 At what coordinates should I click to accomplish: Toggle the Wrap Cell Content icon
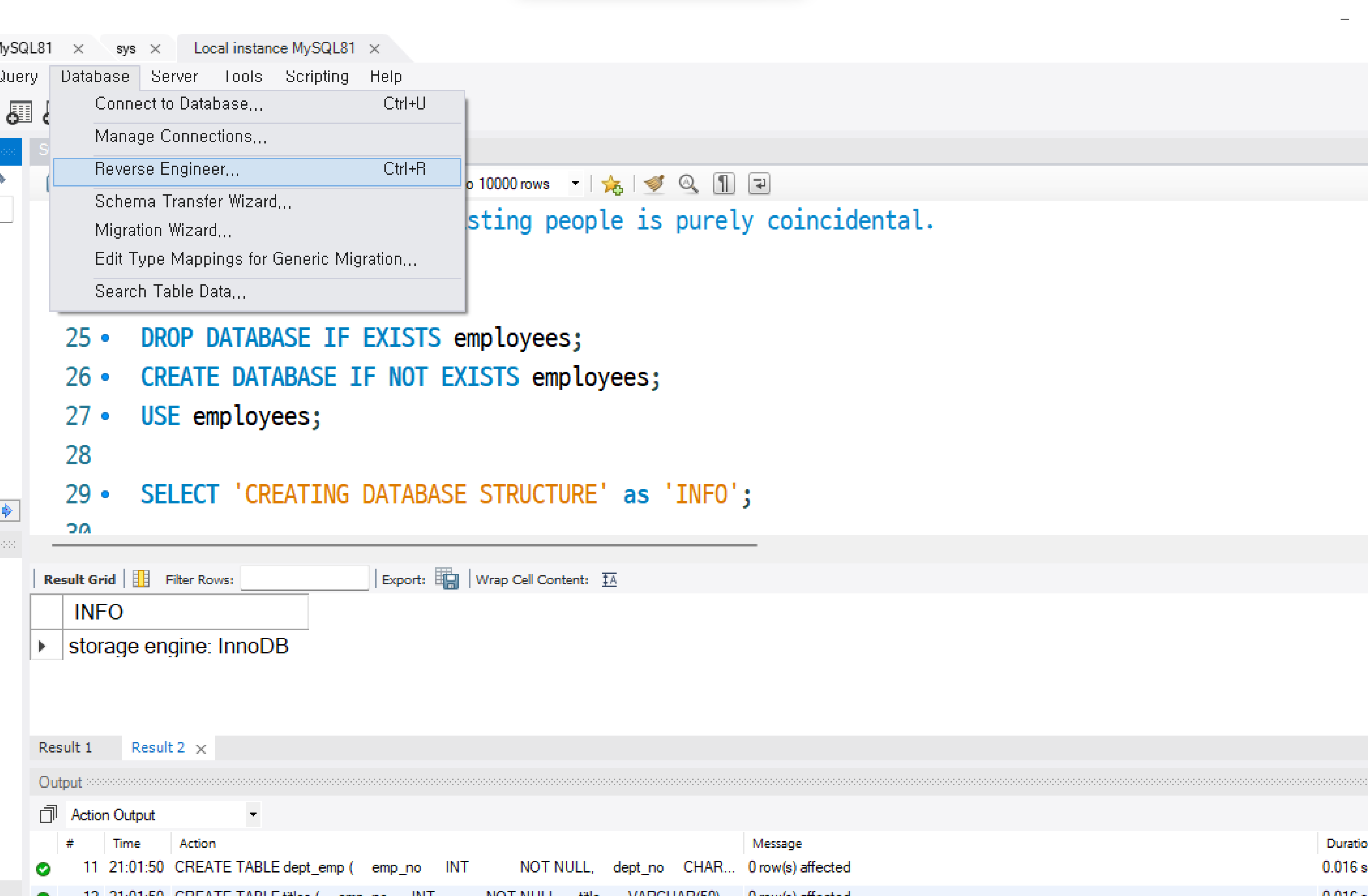coord(609,580)
